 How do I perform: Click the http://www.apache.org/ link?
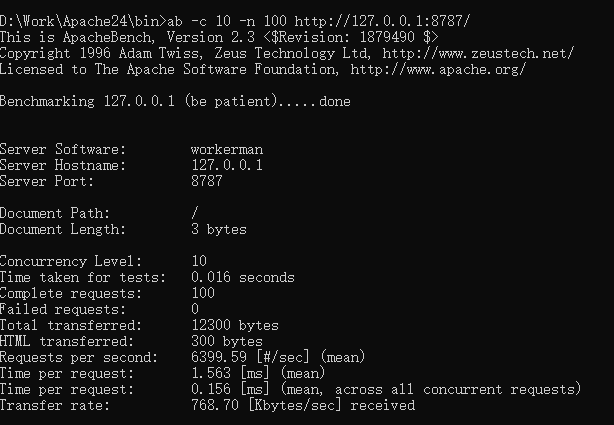pyautogui.click(x=438, y=69)
